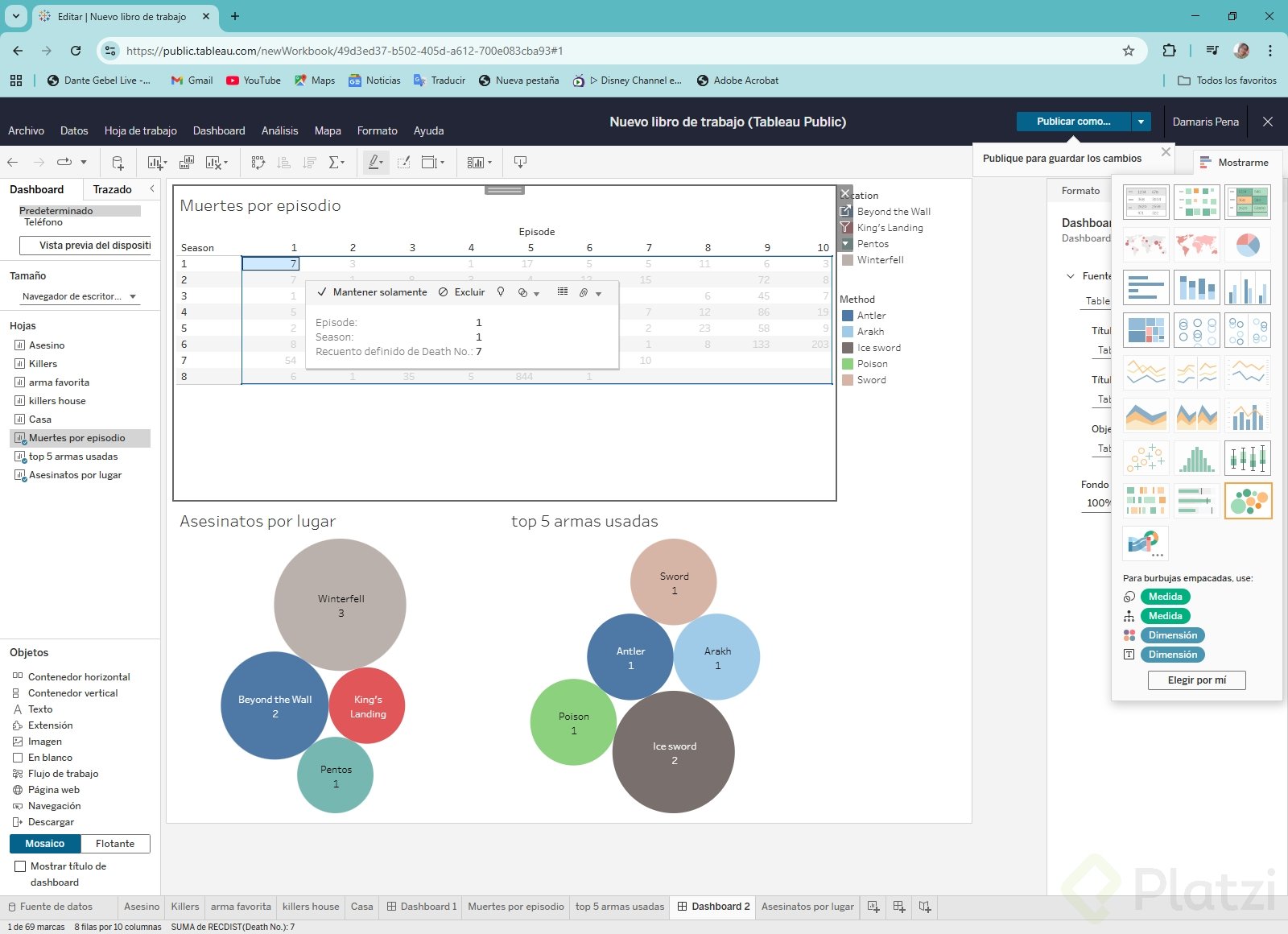Choose the treemap chart type
The image size is (1288, 934).
pos(1146,330)
